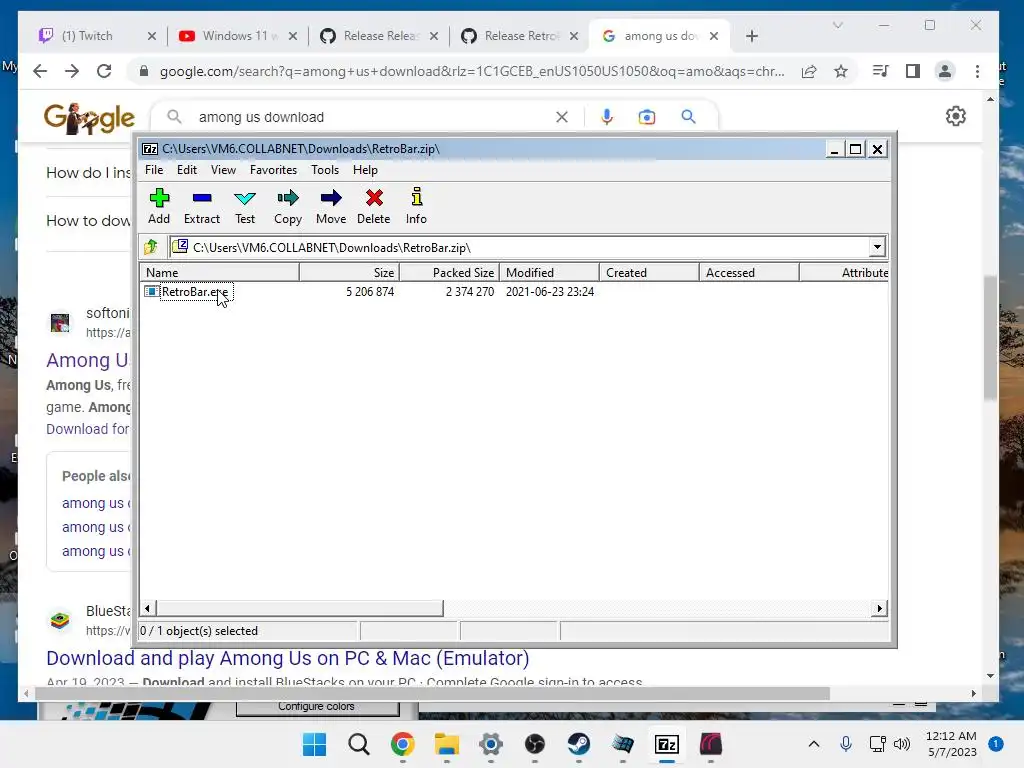Open OBS Studio from taskbar

535,744
